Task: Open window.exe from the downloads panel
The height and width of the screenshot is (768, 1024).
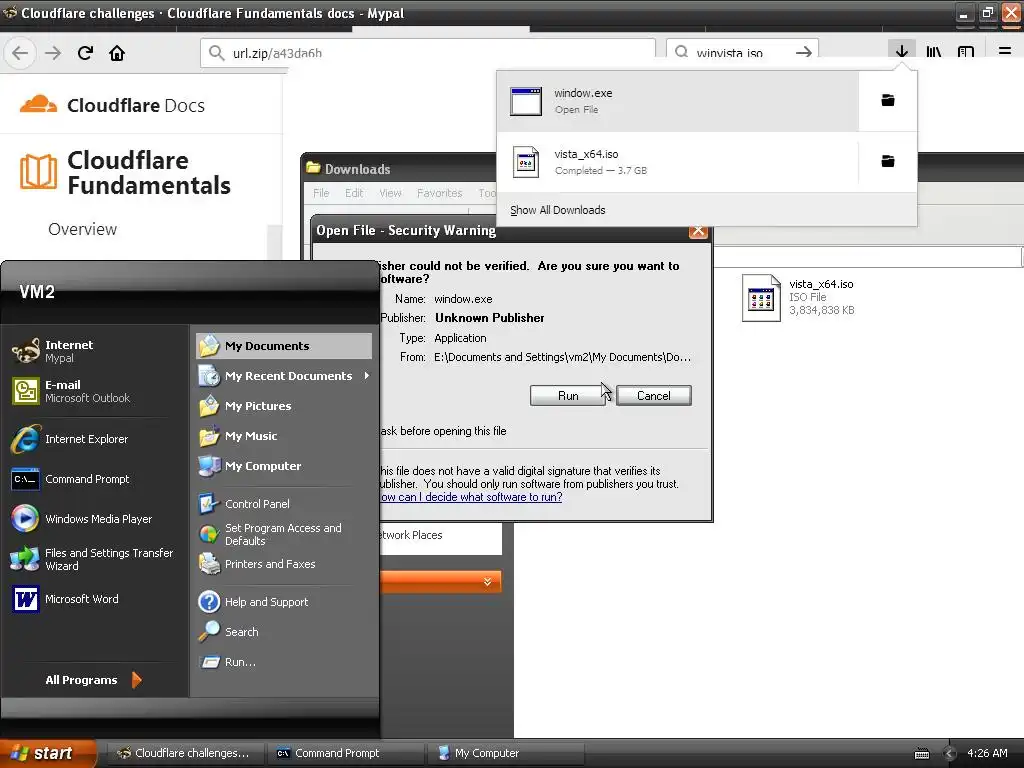Action: [x=677, y=101]
